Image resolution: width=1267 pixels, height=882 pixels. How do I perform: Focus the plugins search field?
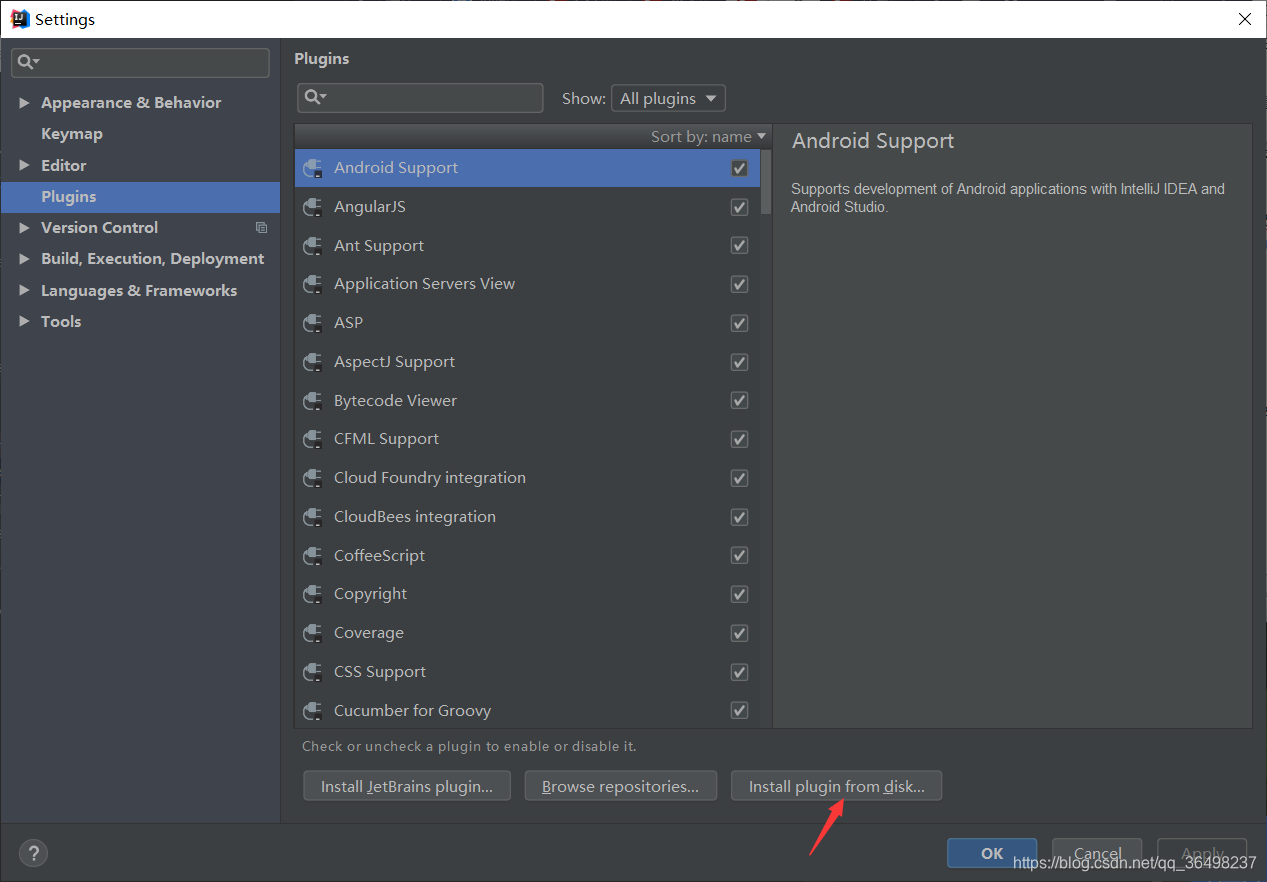[420, 97]
